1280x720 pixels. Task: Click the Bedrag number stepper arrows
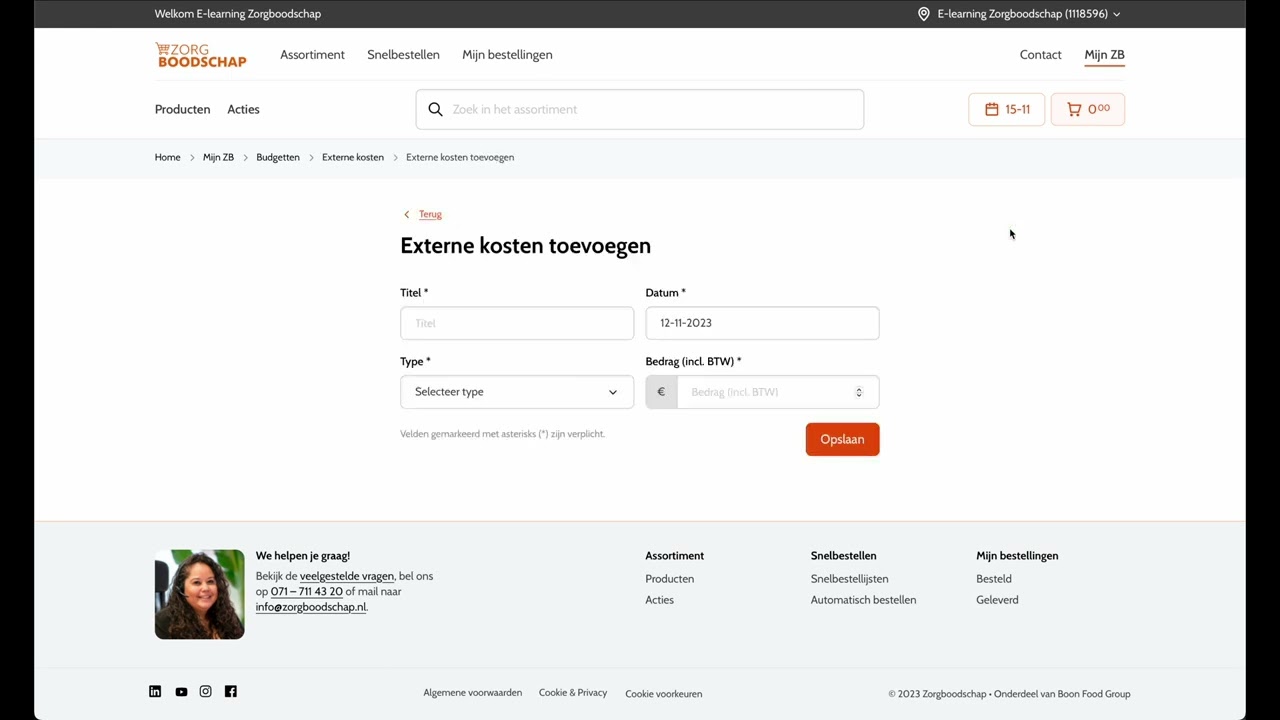[x=859, y=392]
